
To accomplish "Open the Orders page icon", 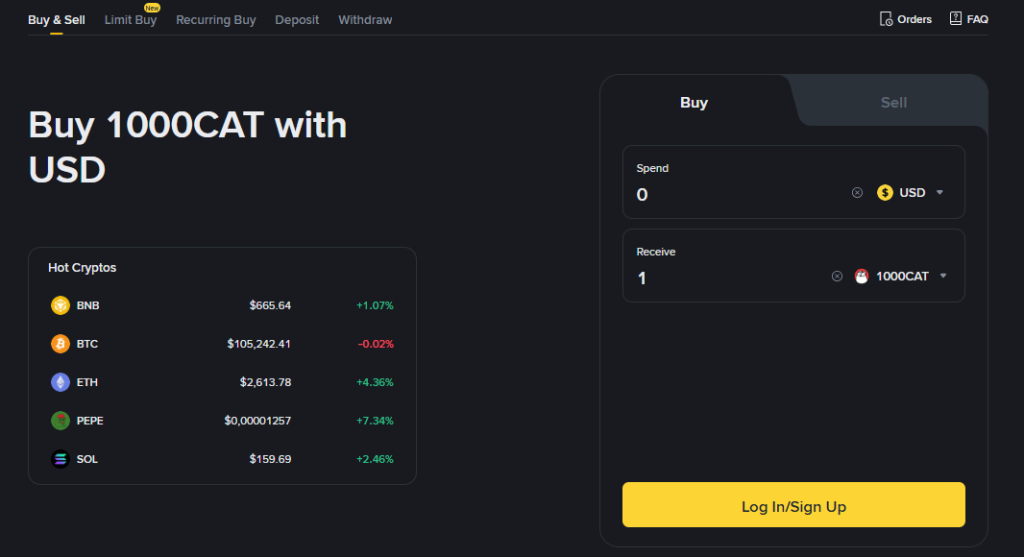I will click(x=885, y=19).
